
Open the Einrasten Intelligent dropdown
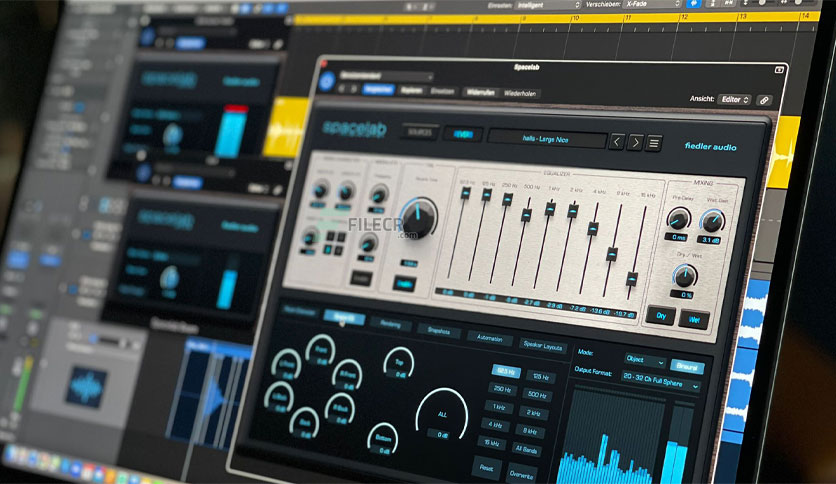click(x=548, y=5)
